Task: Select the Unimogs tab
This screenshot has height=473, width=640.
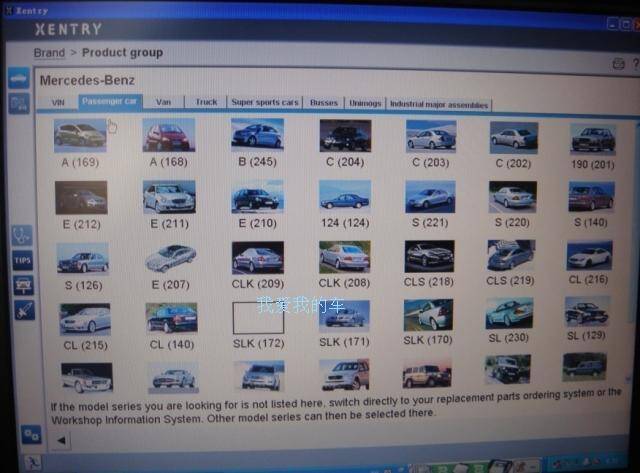Action: (365, 104)
